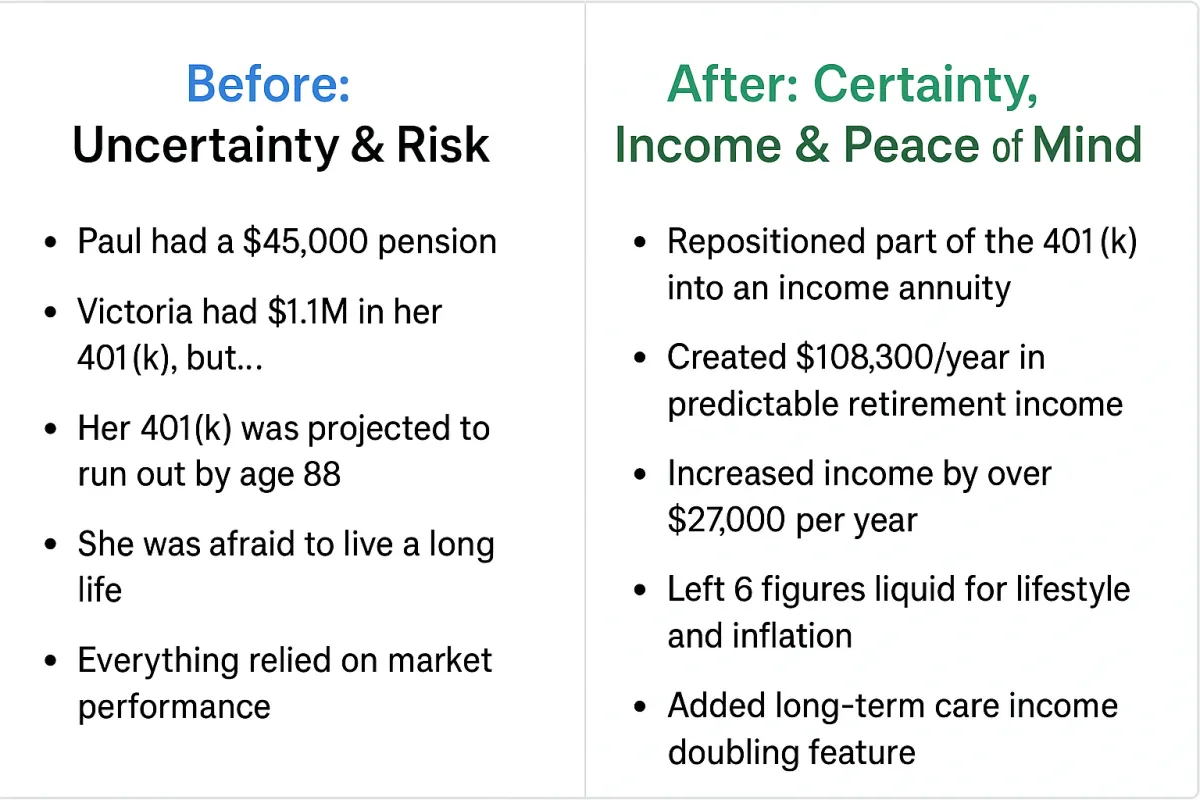Select "Left 6 figures liquid for lifestyle" bullet
The height and width of the screenshot is (800, 1200).
(899, 589)
